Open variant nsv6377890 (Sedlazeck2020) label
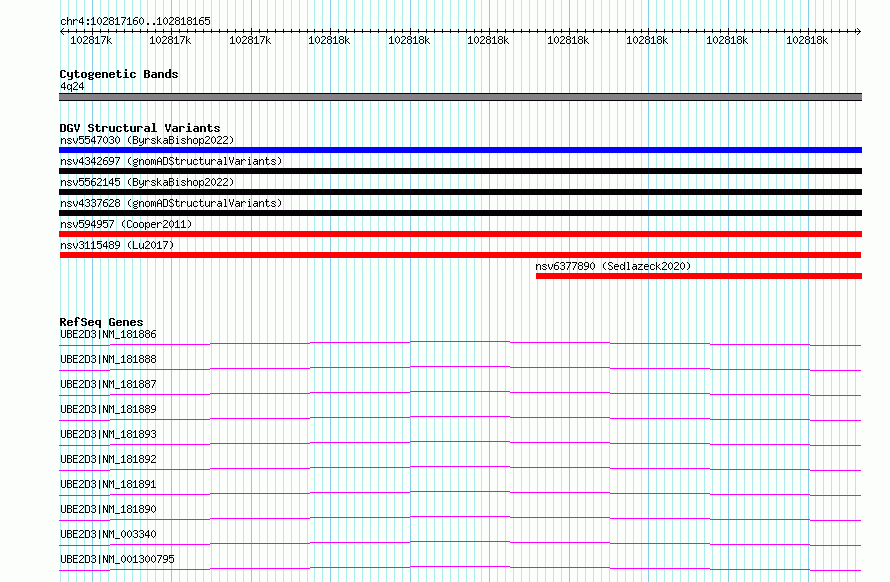The height and width of the screenshot is (582, 890). (613, 266)
